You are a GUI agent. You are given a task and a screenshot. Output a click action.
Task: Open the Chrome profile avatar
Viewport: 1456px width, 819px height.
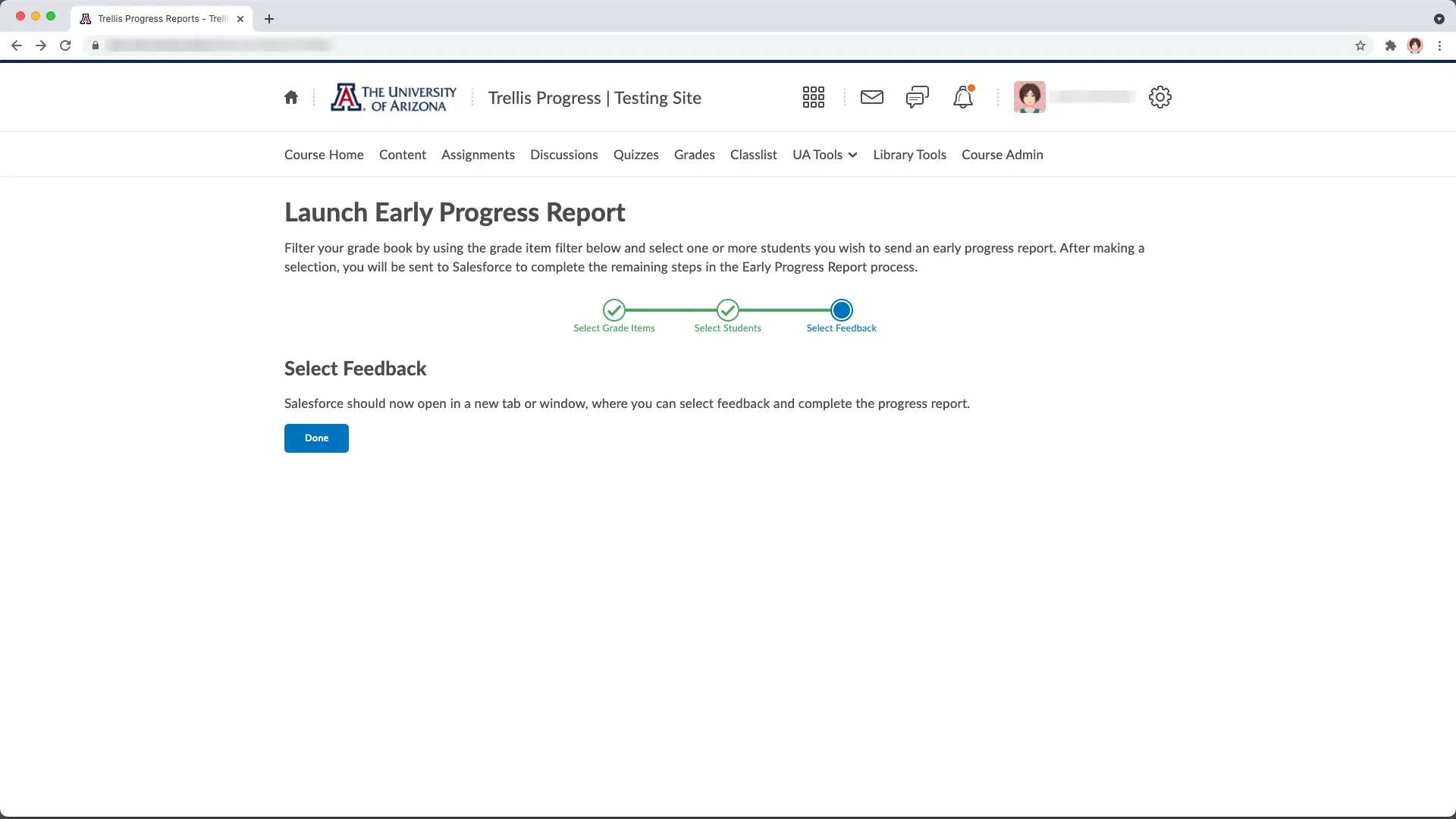click(1415, 45)
